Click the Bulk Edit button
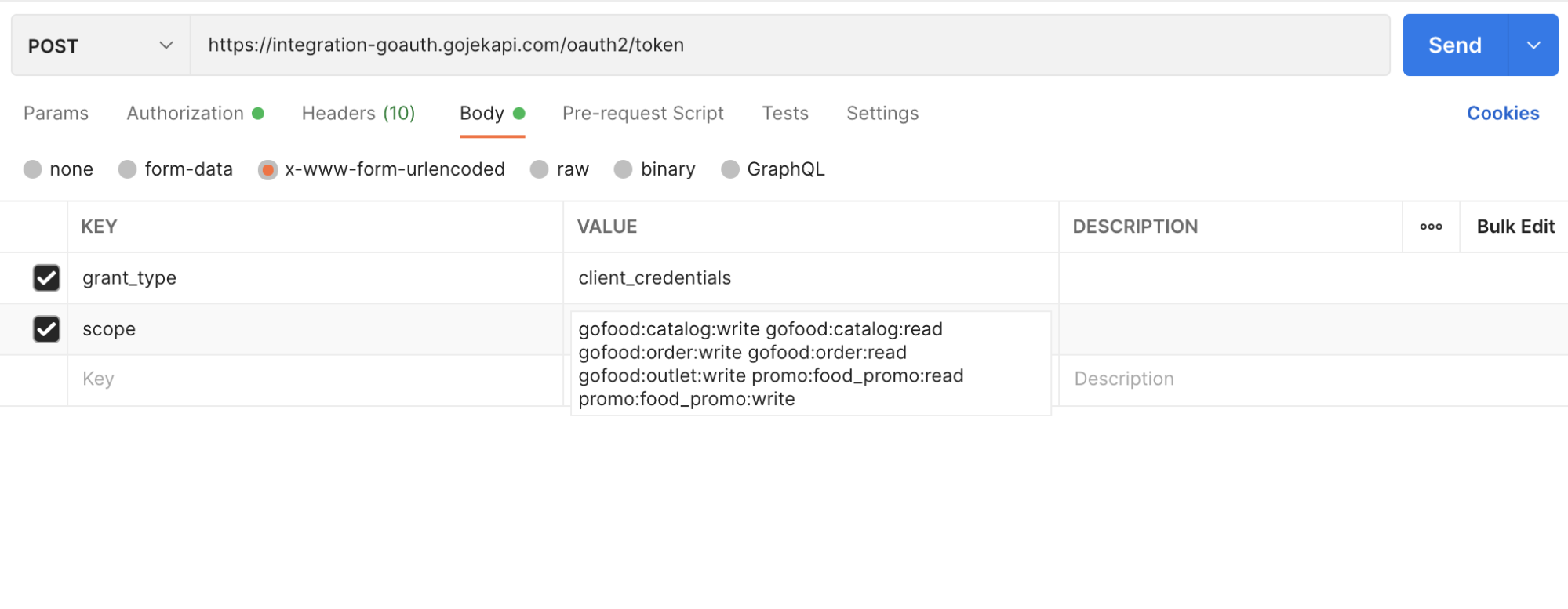Screen dimensions: 1568x609 pos(1515,227)
